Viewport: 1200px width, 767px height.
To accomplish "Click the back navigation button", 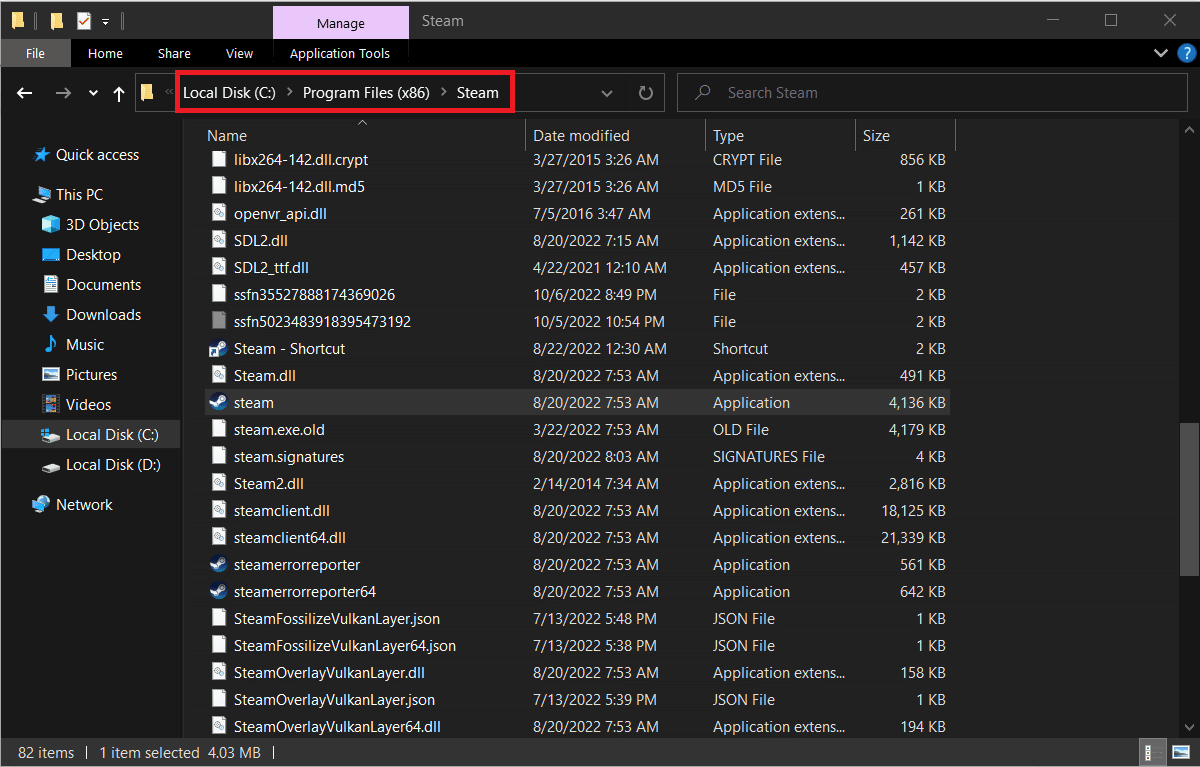I will 24,92.
